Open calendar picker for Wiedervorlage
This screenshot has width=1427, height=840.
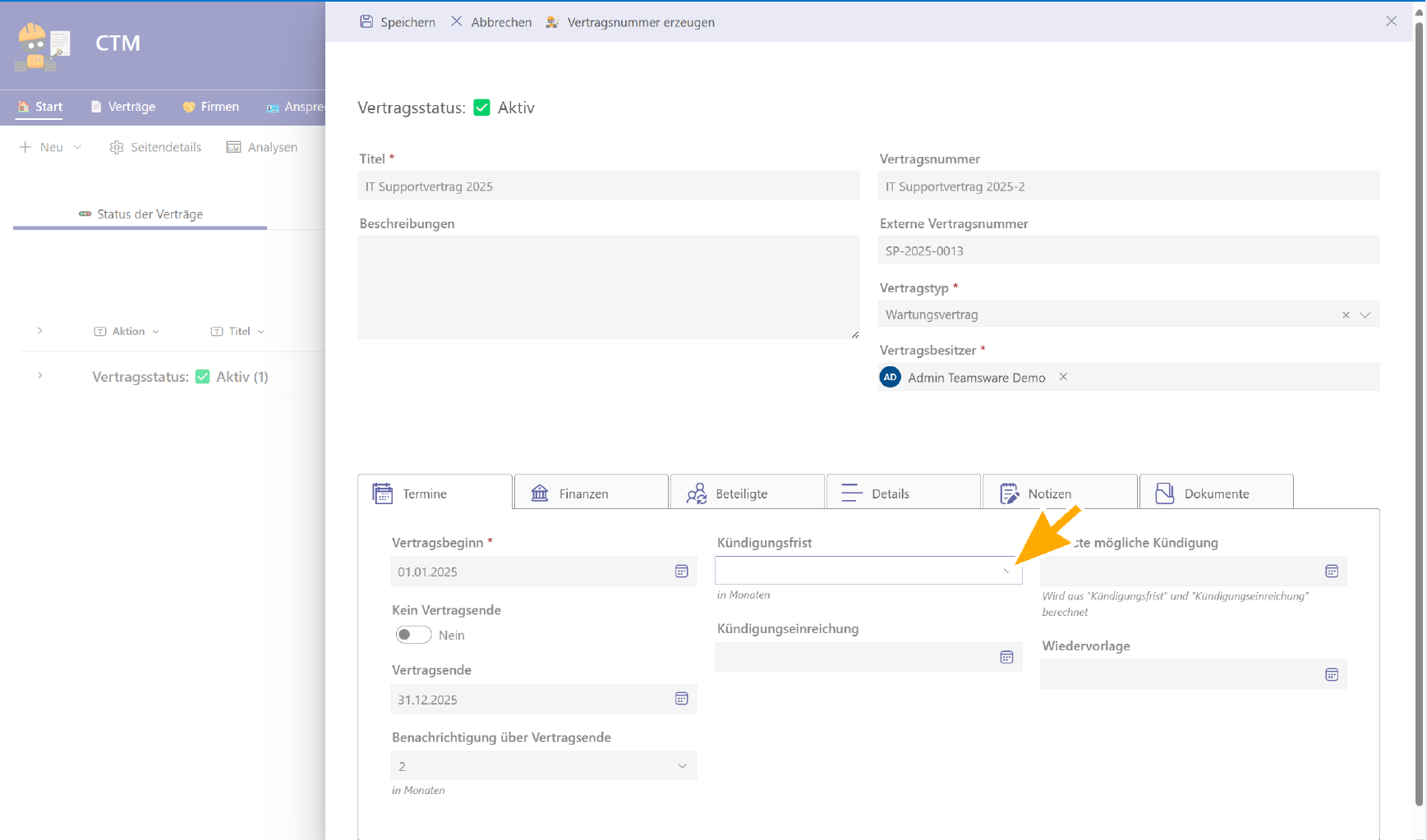(1332, 674)
